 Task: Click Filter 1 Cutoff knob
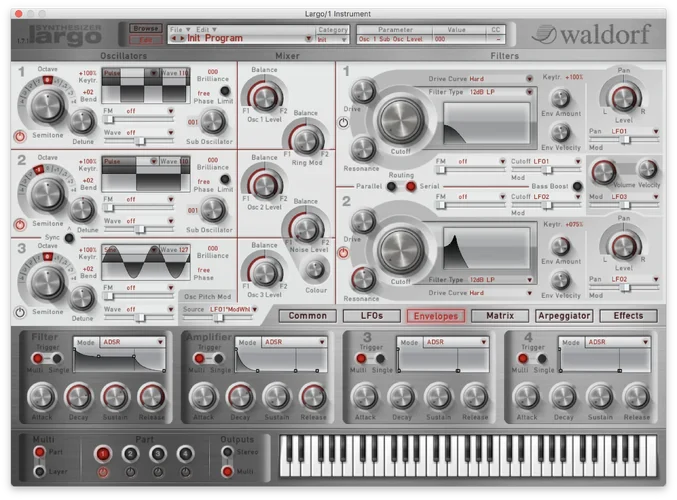tap(401, 121)
